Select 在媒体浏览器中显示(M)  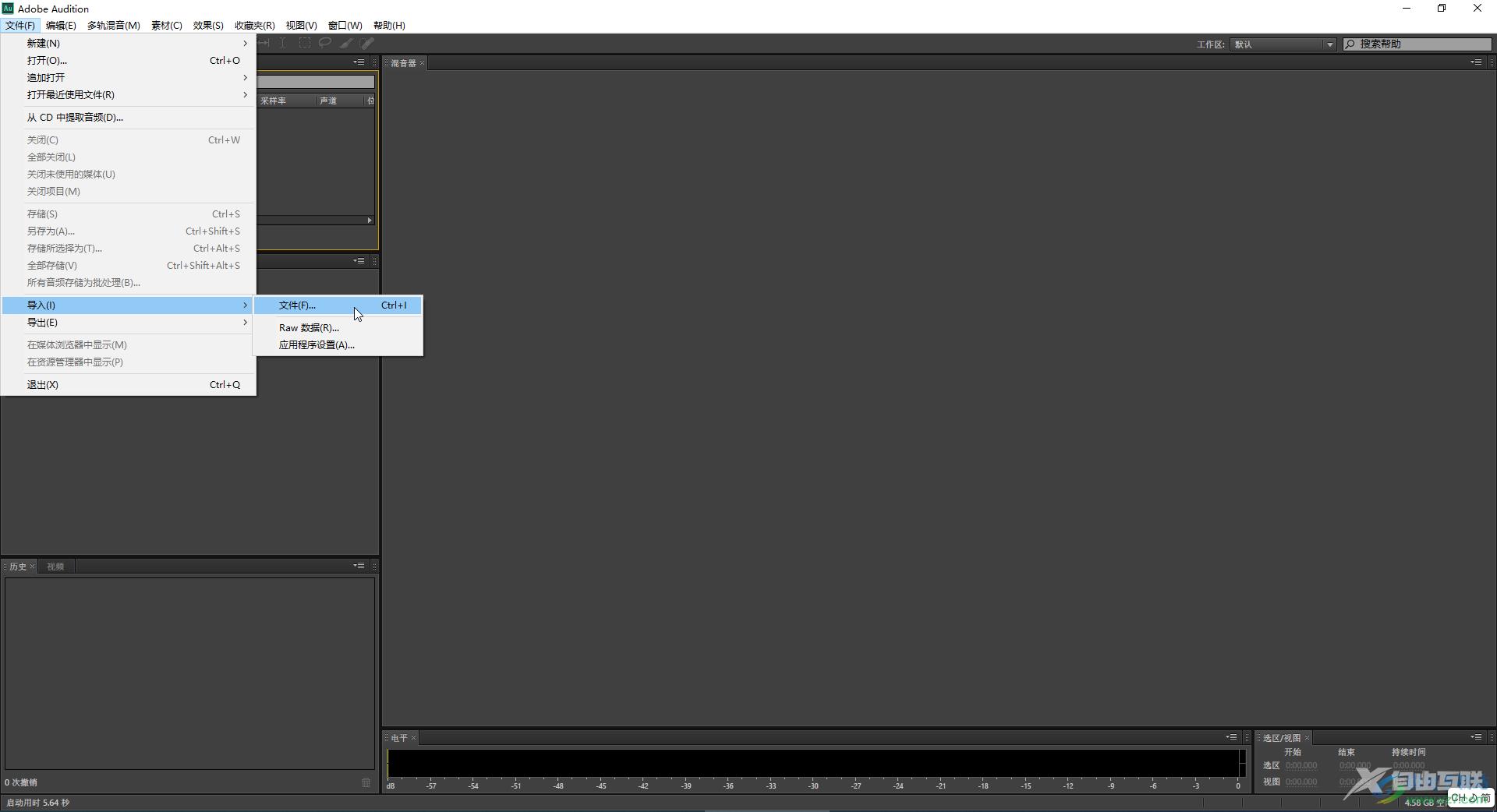tap(128, 344)
